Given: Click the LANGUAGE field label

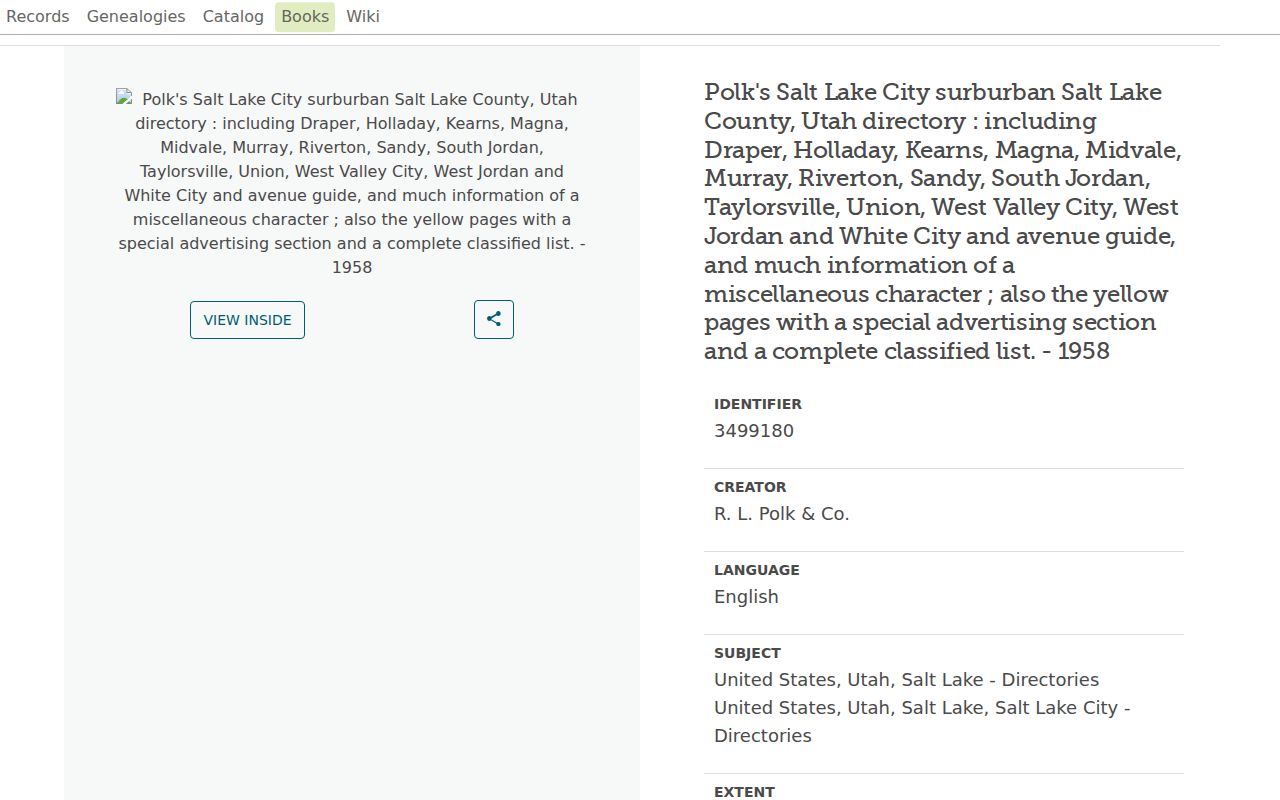Looking at the screenshot, I should [757, 570].
